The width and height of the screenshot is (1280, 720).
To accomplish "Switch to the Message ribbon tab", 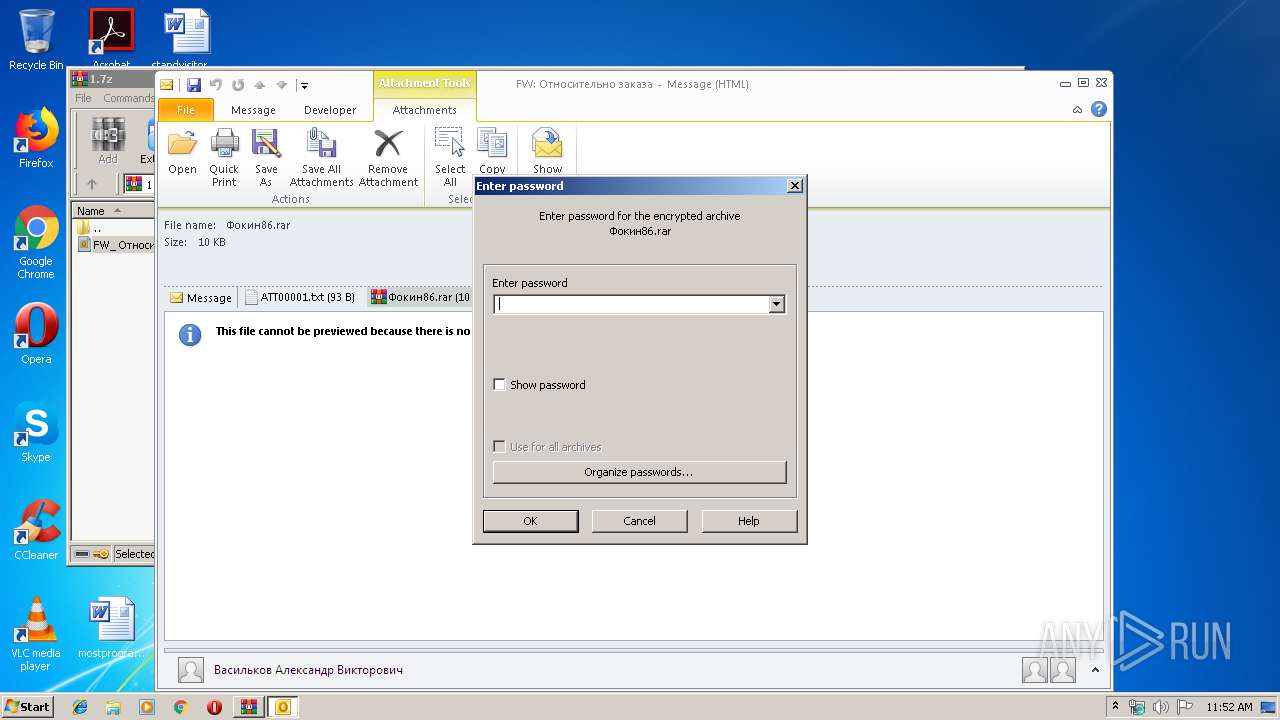I will coord(253,110).
